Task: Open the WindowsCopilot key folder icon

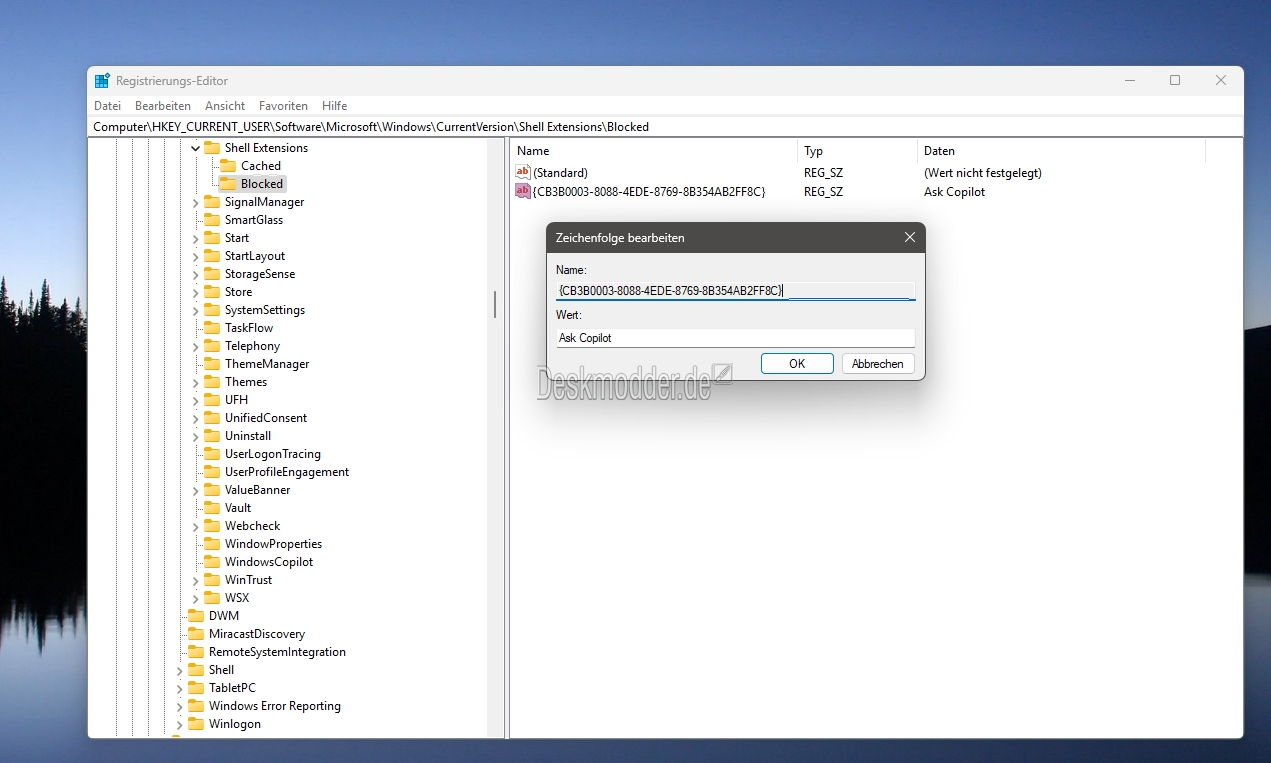Action: coord(212,562)
